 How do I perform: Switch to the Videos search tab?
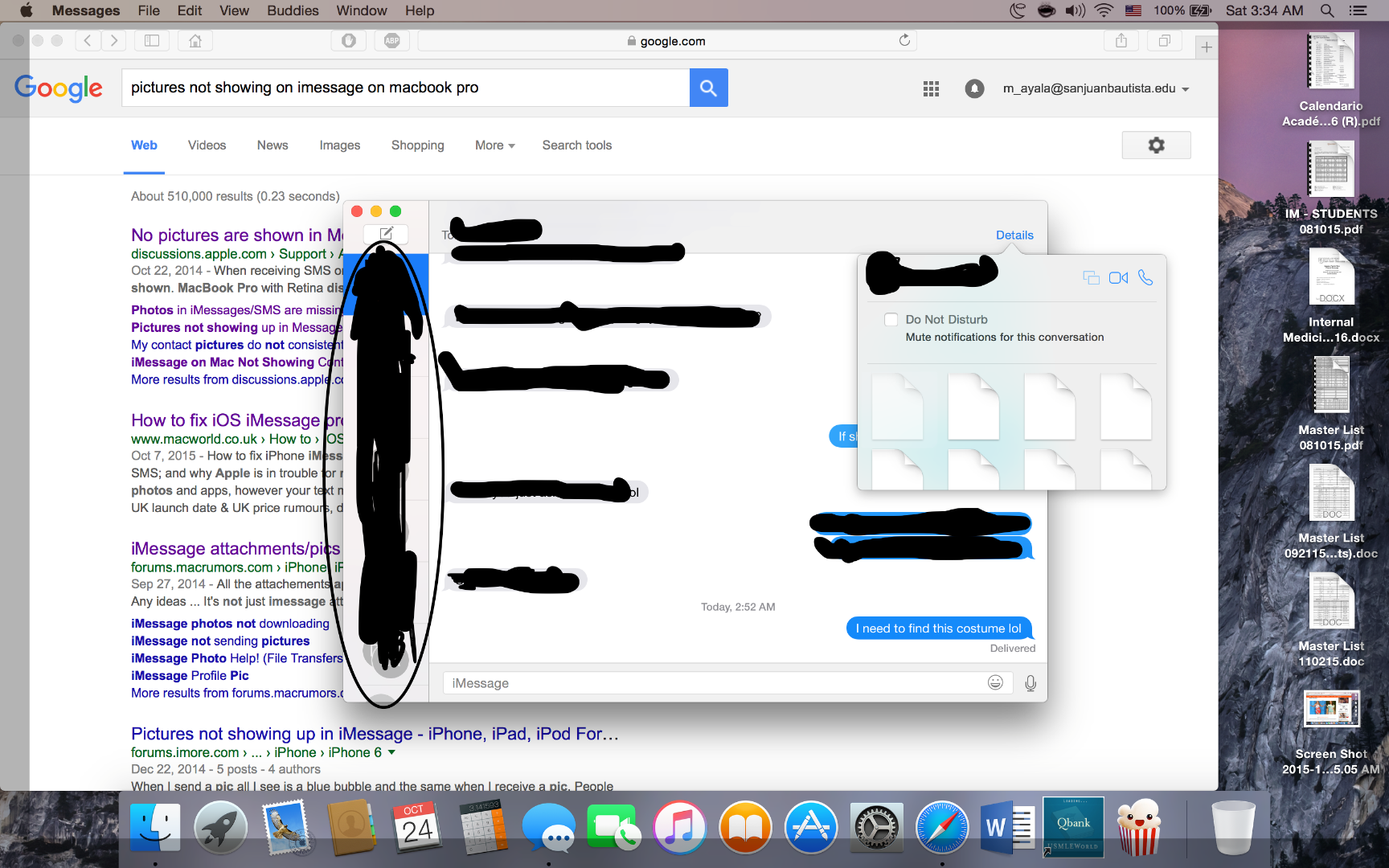click(x=207, y=145)
